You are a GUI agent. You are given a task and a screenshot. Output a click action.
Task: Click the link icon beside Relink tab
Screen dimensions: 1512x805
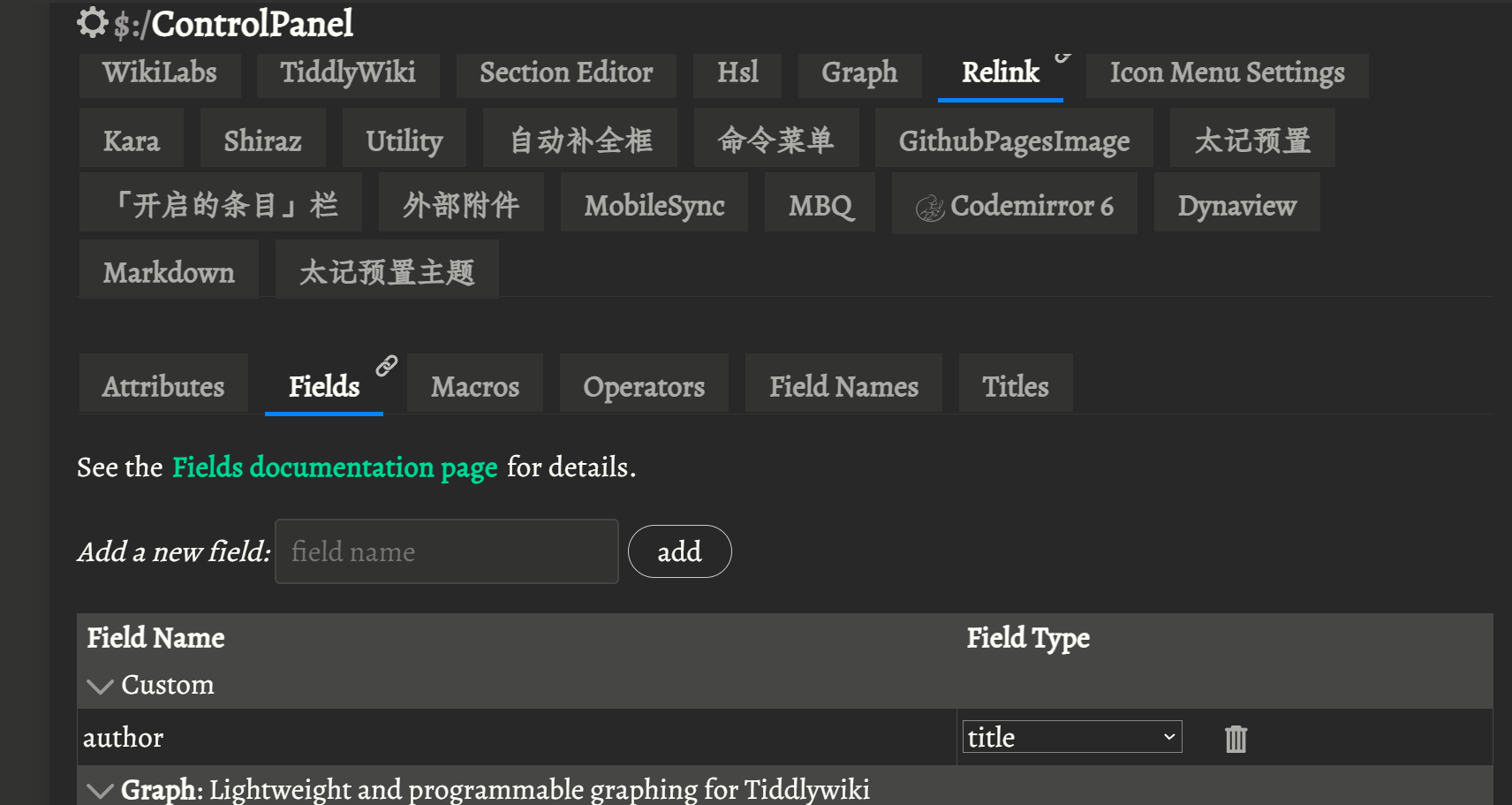coord(1063,57)
